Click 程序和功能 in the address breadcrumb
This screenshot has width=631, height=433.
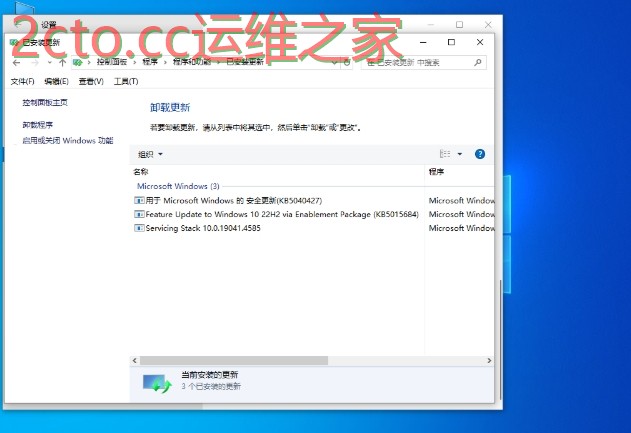(x=192, y=62)
